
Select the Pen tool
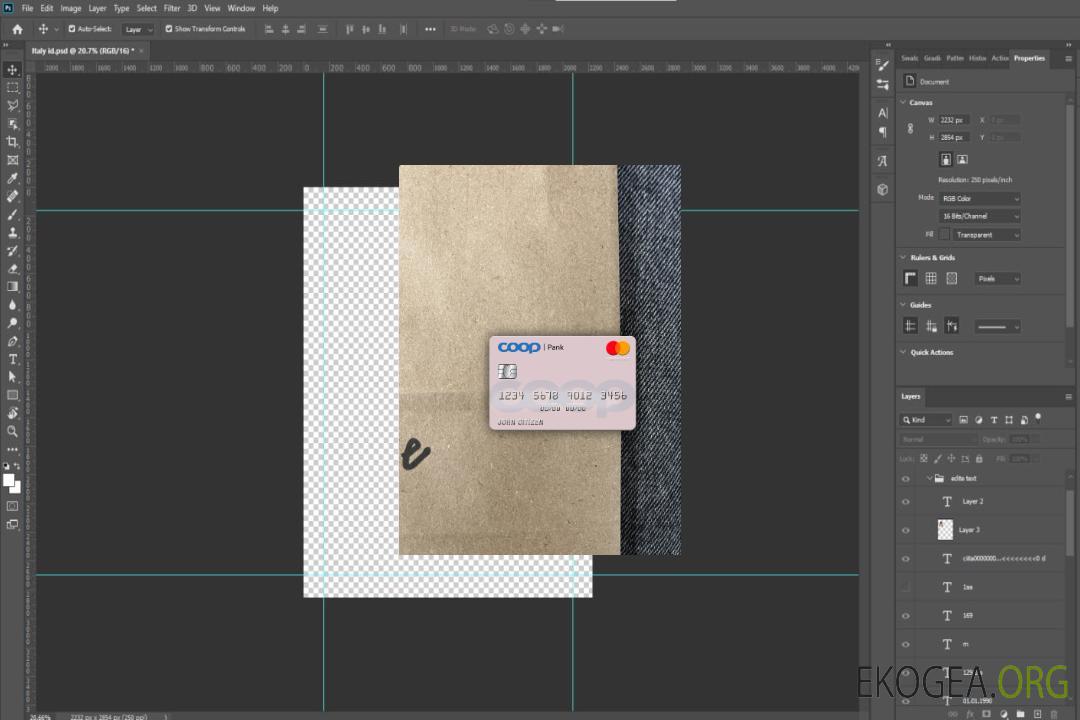[12, 341]
